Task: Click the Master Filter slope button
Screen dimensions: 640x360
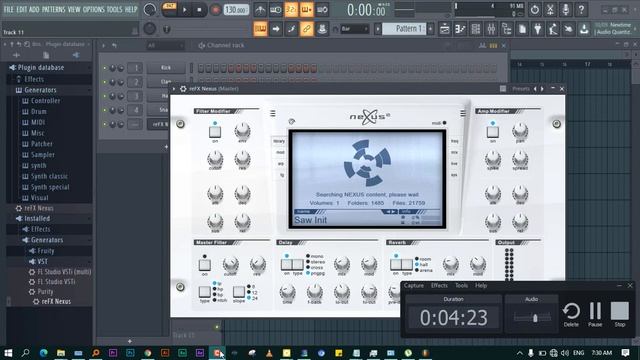Action: [239, 292]
